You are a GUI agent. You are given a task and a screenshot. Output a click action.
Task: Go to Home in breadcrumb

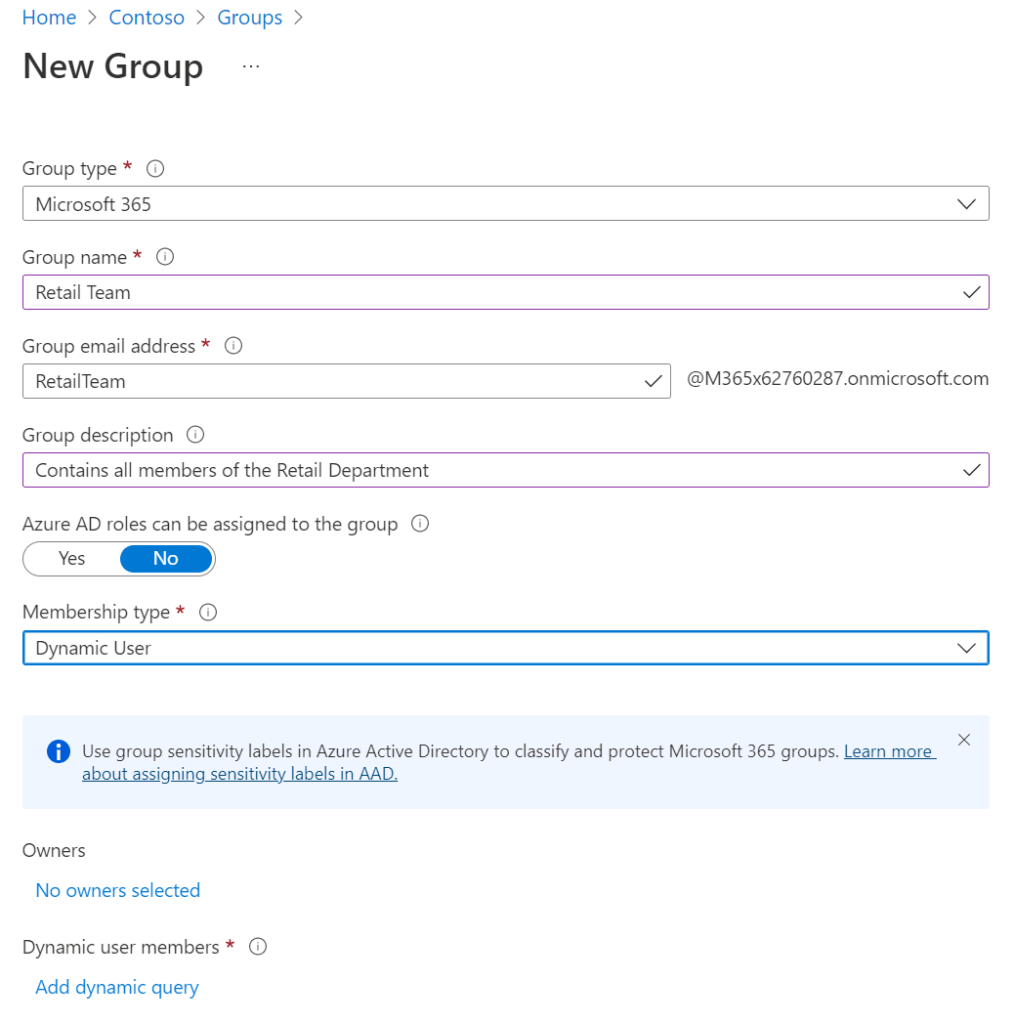(x=49, y=18)
